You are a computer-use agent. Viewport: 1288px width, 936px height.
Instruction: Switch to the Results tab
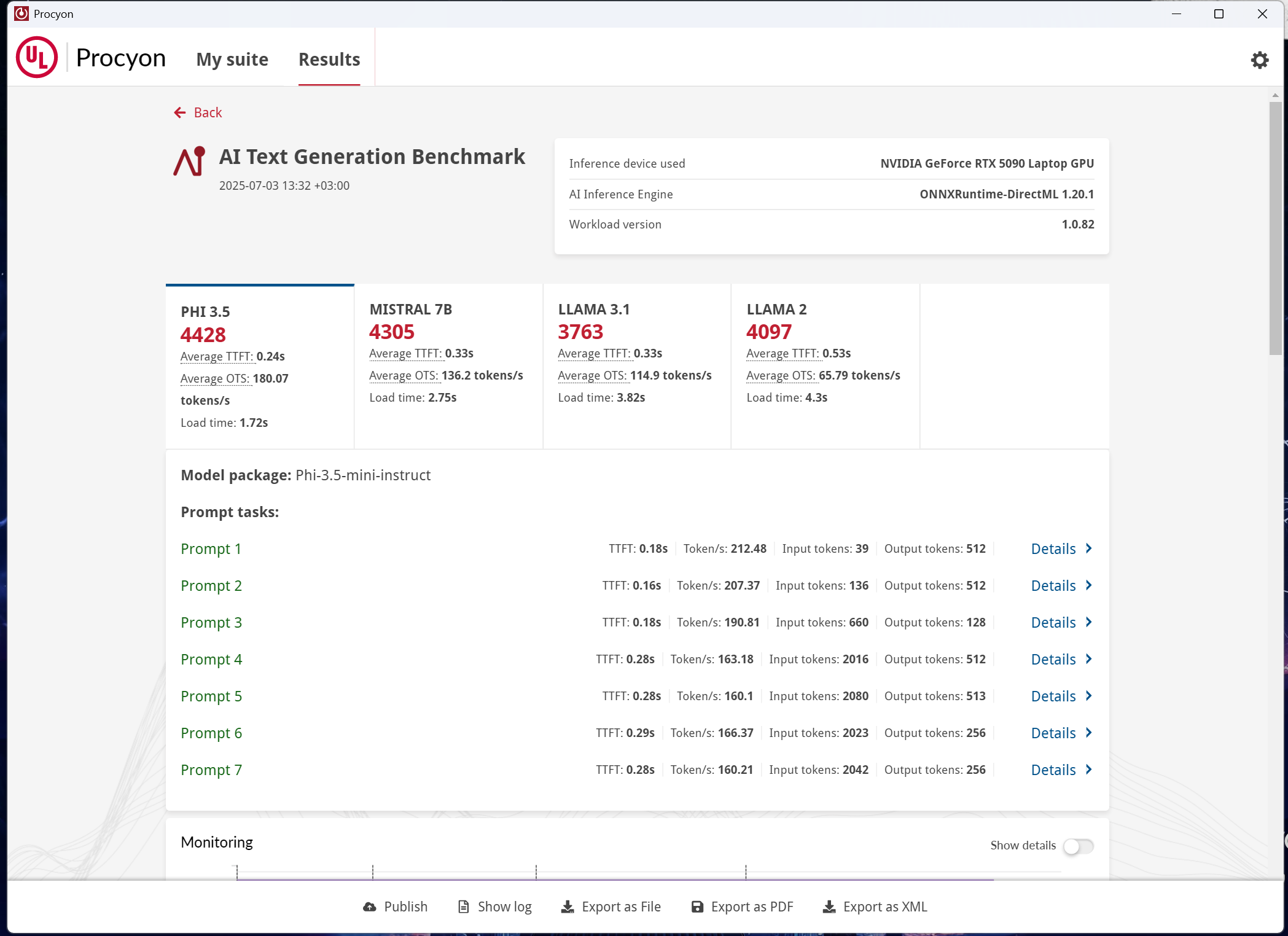(329, 60)
